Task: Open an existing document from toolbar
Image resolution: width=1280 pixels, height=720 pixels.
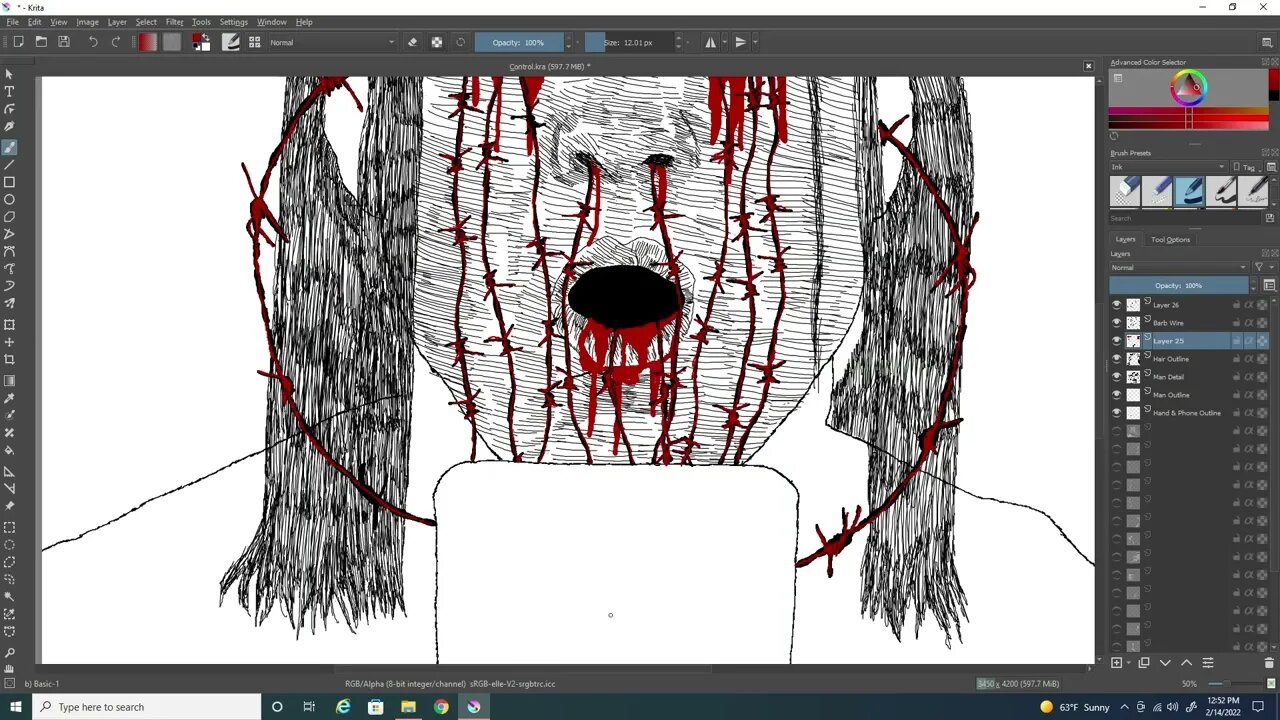Action: tap(41, 42)
